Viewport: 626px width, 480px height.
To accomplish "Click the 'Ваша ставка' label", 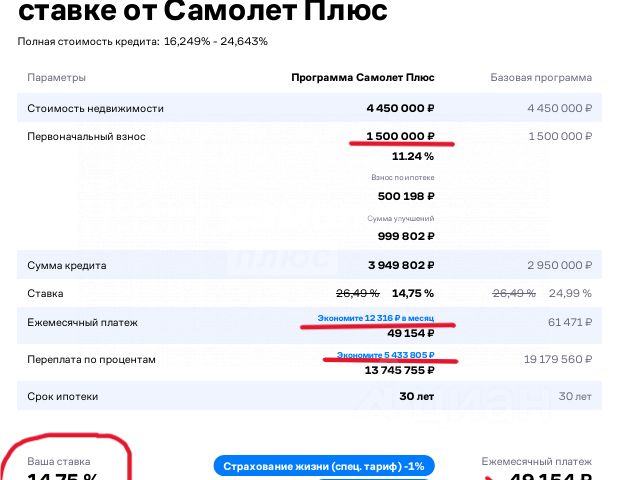I will (59, 462).
